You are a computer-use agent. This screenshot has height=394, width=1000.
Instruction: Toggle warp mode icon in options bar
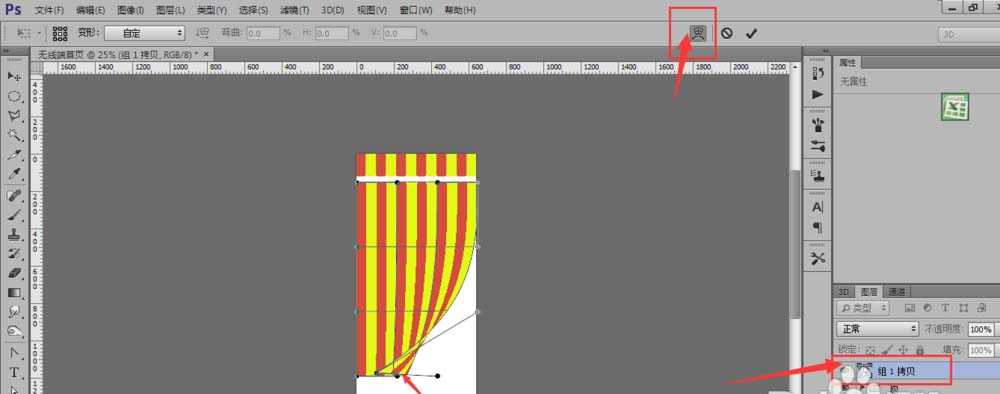point(698,33)
